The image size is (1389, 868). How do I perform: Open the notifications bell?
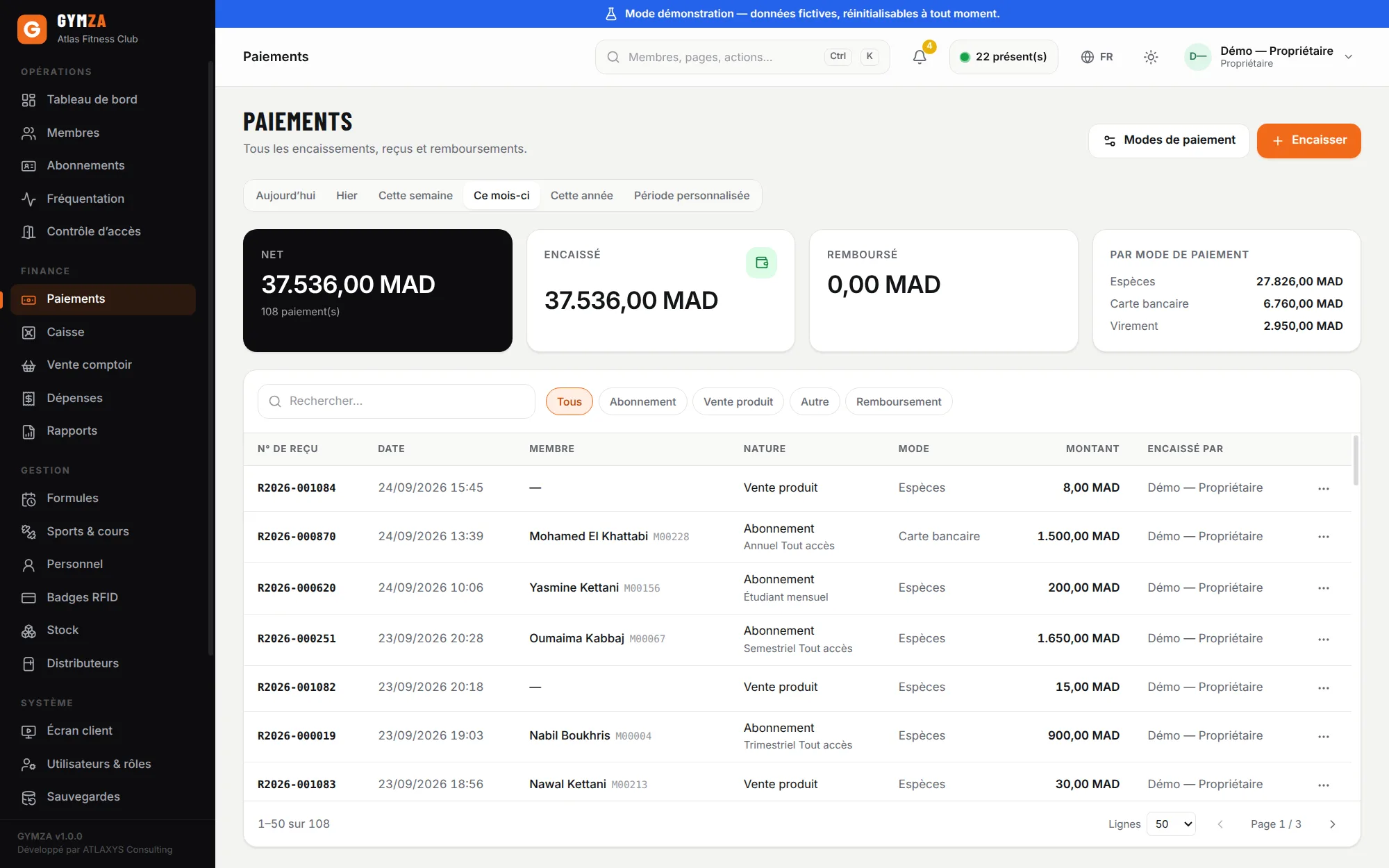(x=920, y=57)
